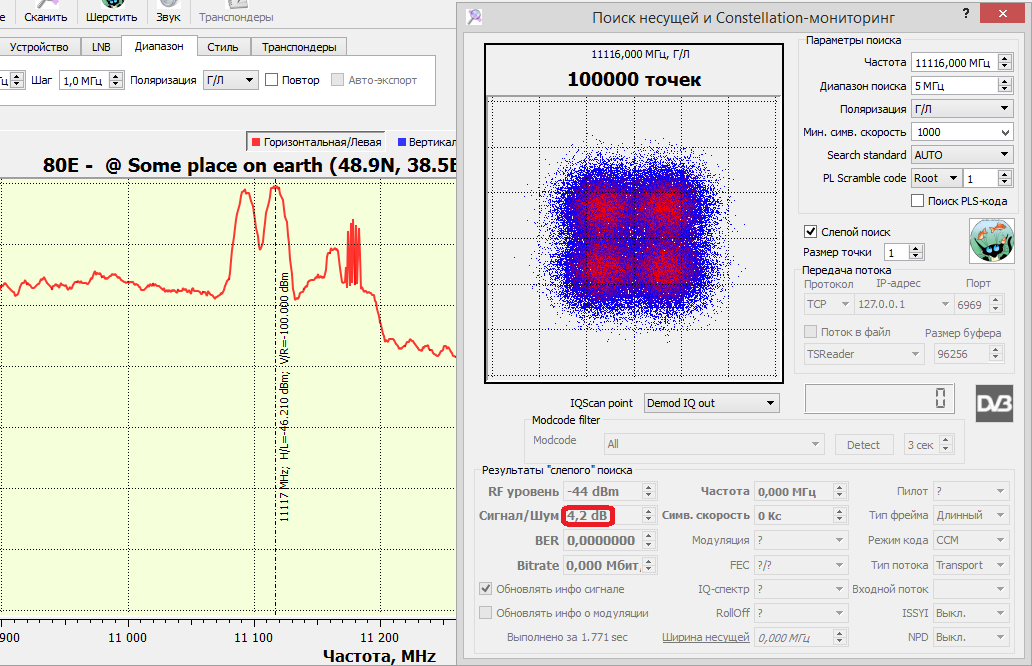
Task: Select the Диапазон tab
Action: pos(159,46)
